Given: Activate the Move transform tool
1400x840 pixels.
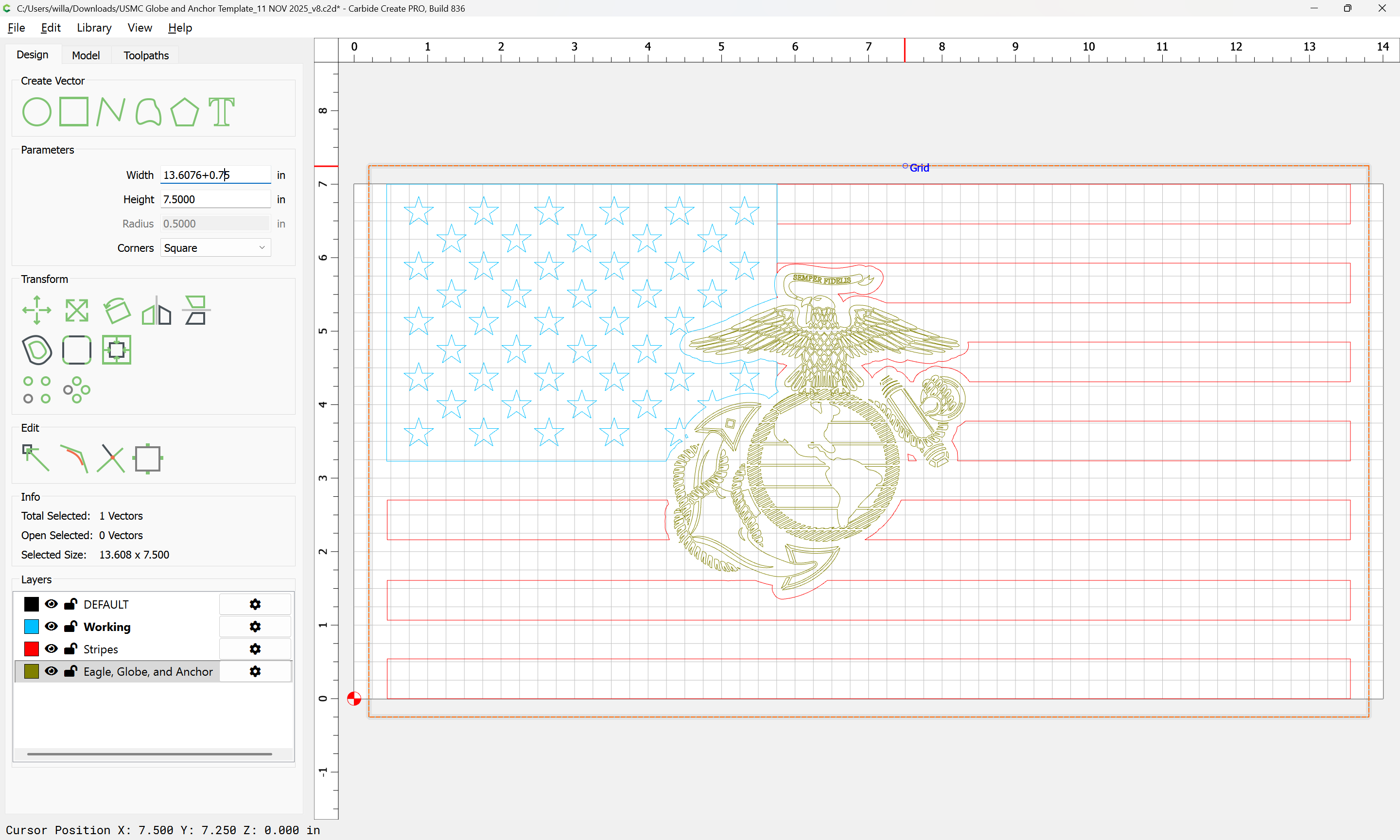Looking at the screenshot, I should point(37,310).
